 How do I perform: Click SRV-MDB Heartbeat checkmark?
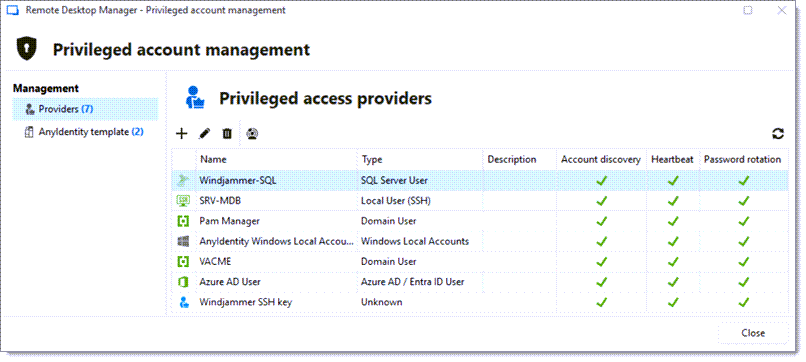point(672,201)
